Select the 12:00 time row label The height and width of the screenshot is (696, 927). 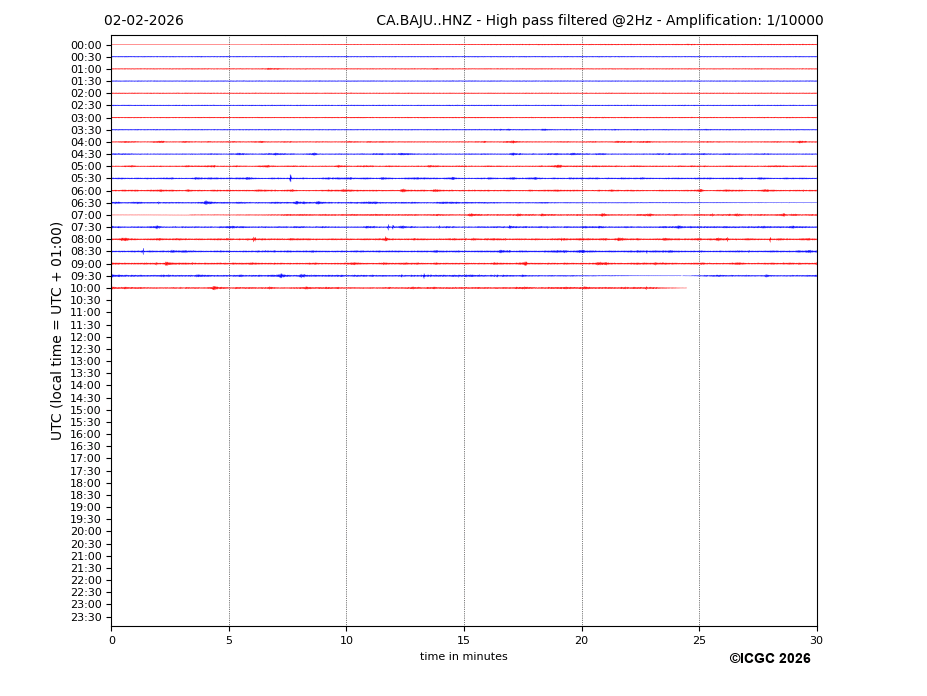(85, 337)
